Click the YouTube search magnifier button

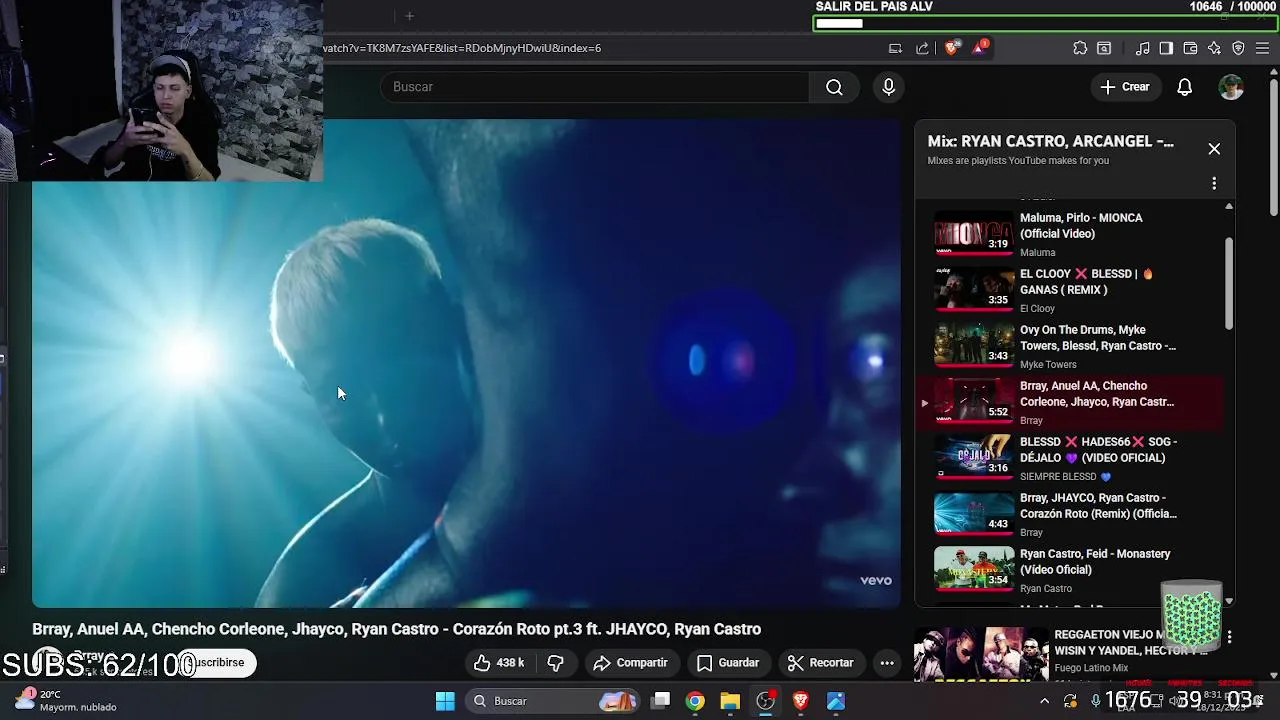point(834,87)
